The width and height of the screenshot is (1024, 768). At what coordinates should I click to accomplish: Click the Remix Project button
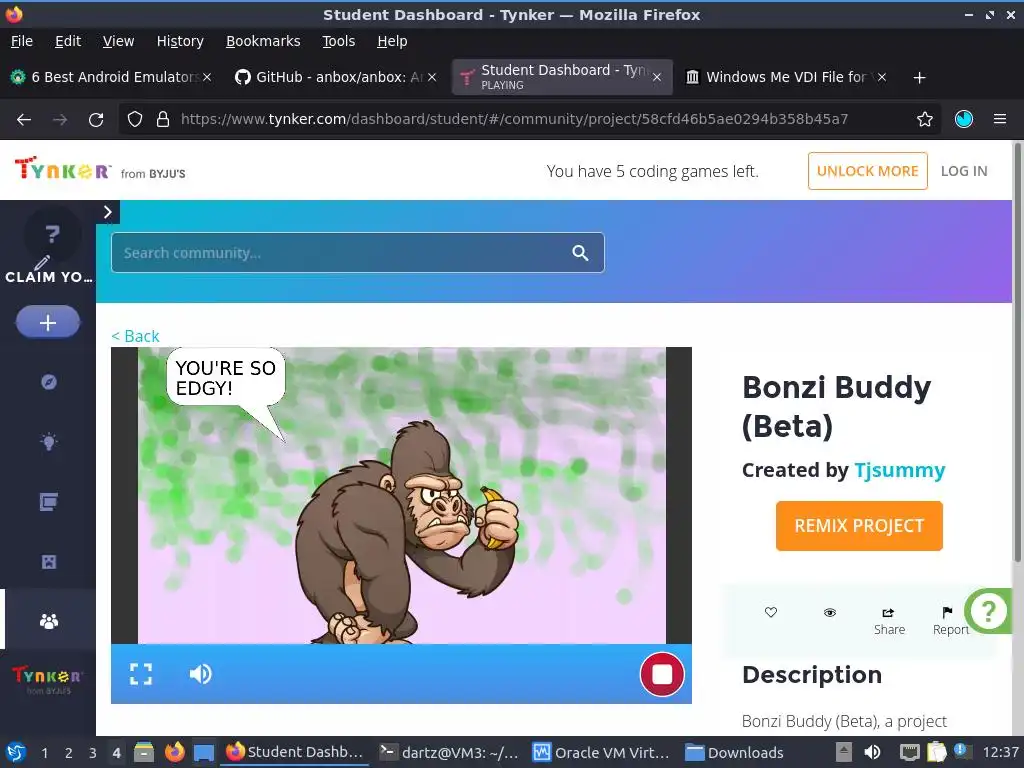[859, 526]
